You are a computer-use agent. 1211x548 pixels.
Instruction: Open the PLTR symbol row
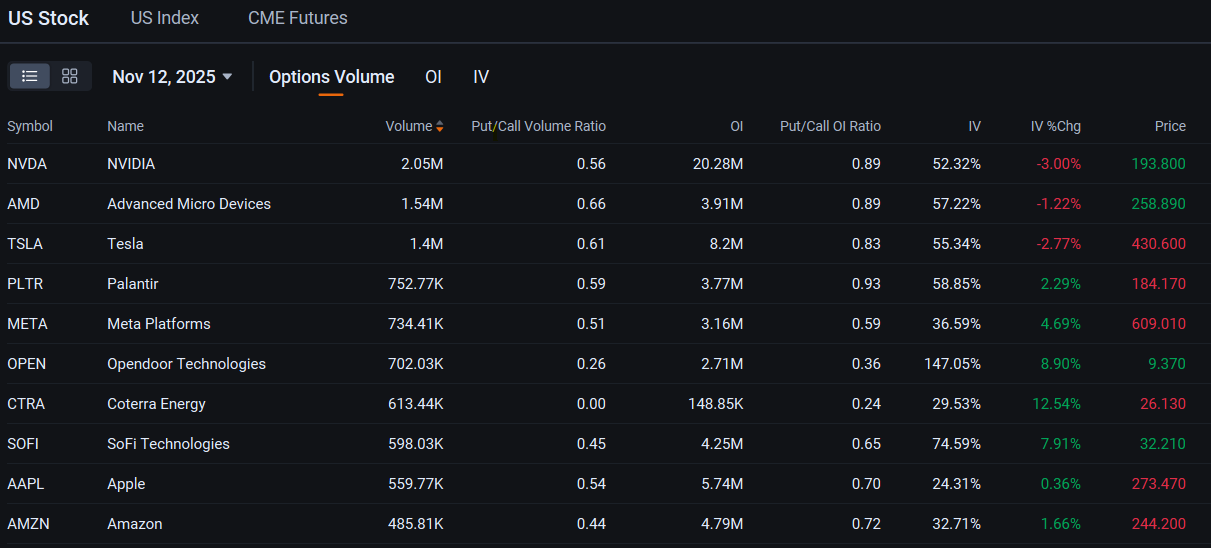(x=25, y=284)
